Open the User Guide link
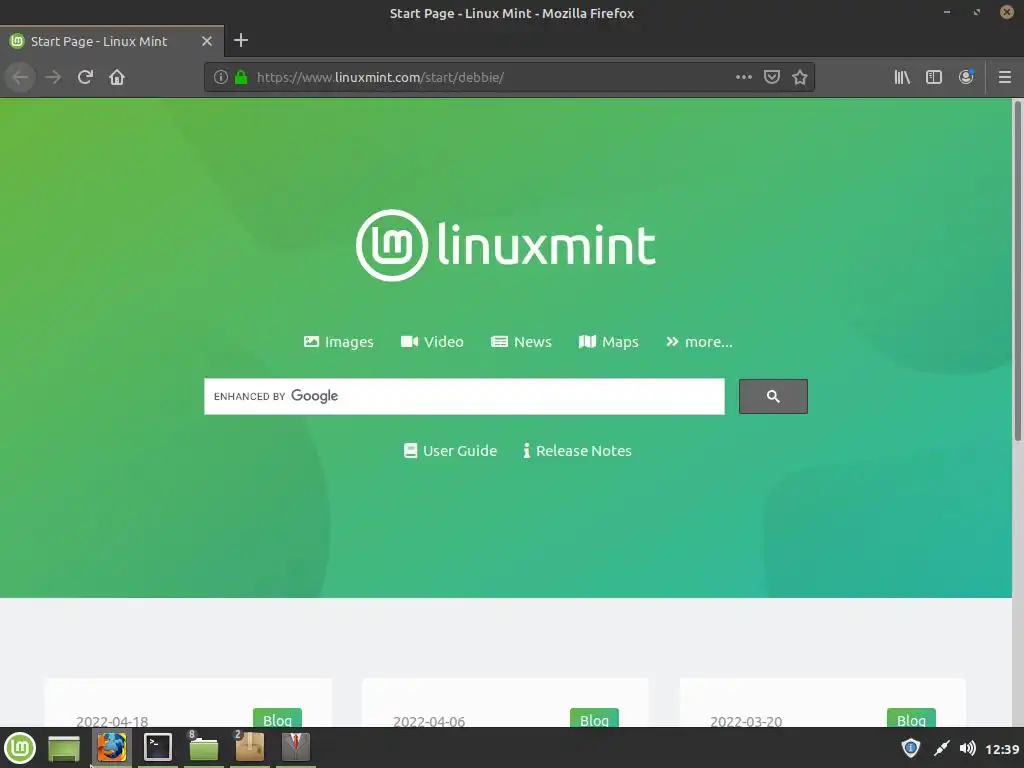The image size is (1024, 768). pyautogui.click(x=451, y=451)
